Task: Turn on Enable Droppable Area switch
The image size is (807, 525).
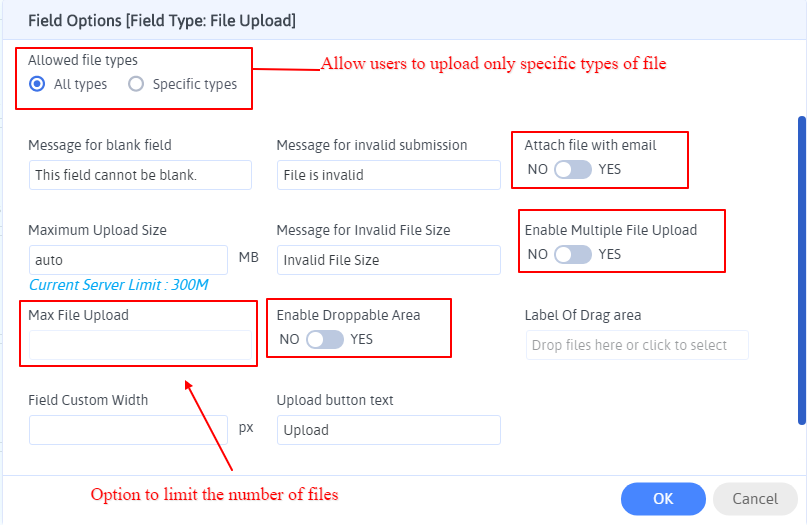Action: click(325, 339)
